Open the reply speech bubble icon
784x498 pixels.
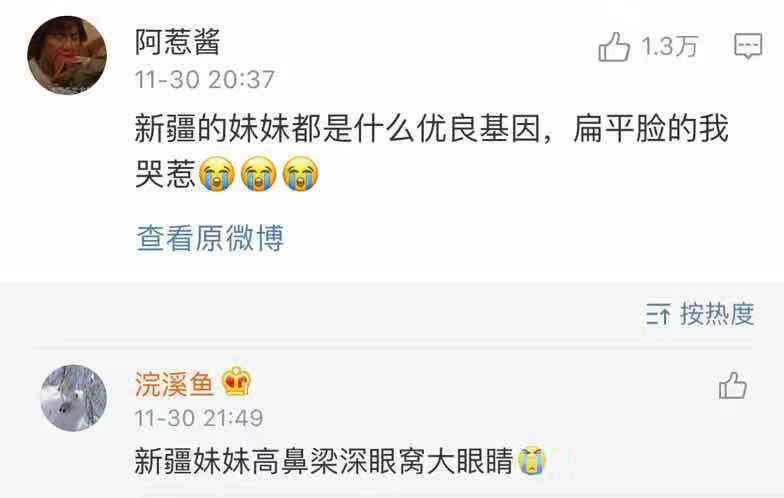(x=748, y=46)
